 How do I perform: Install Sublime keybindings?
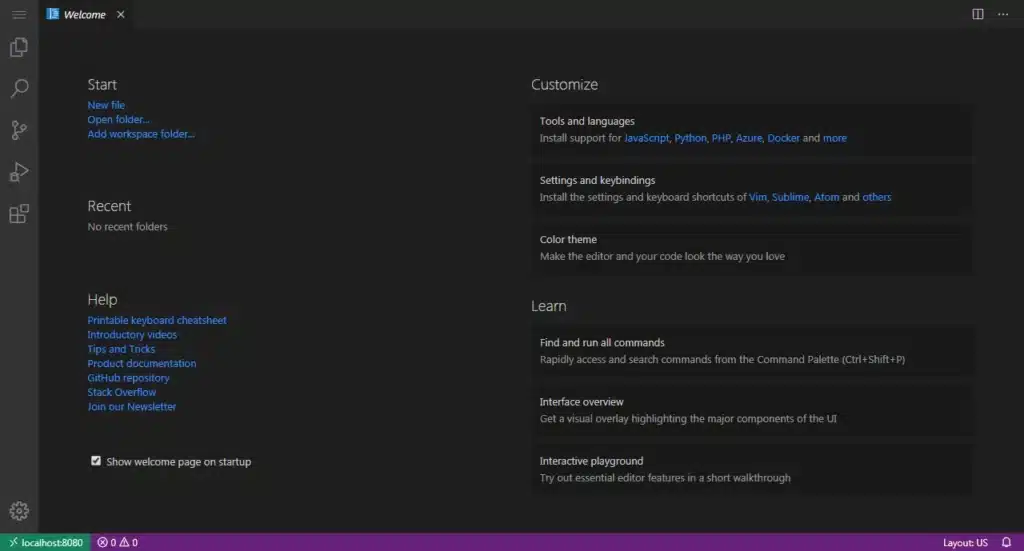pyautogui.click(x=790, y=197)
